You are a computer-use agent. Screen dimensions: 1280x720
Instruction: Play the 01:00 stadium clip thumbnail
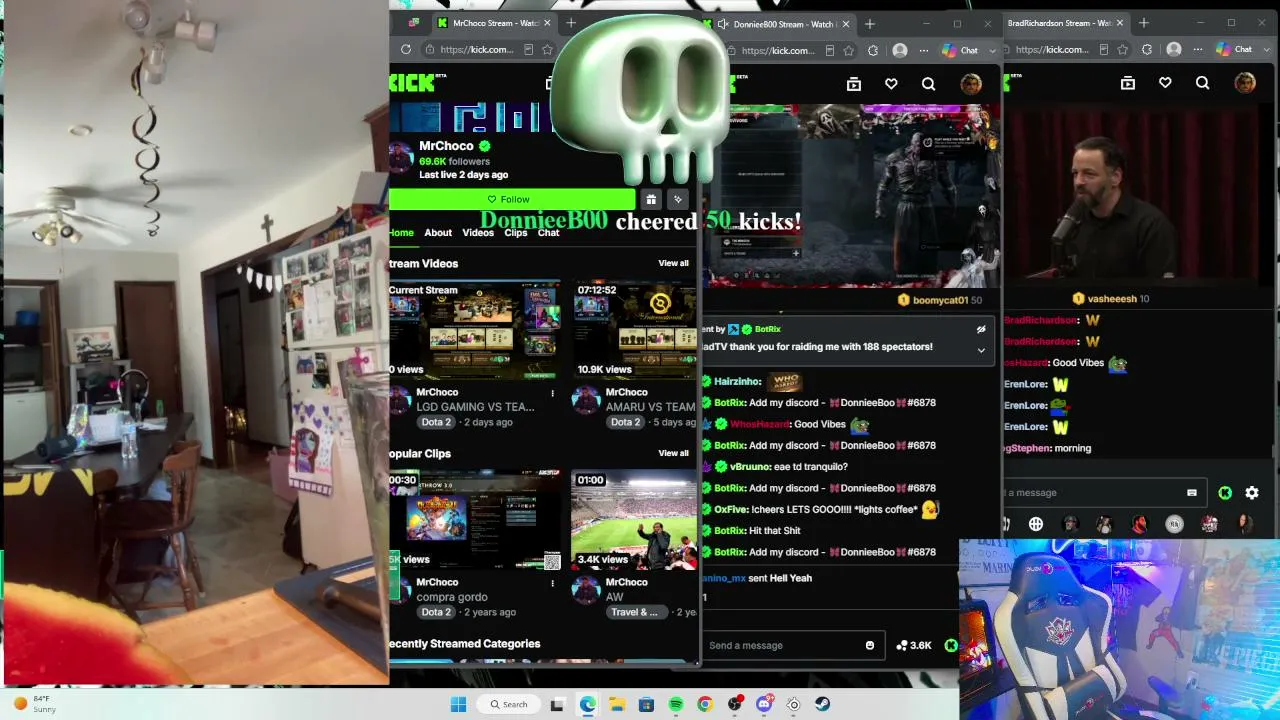click(634, 520)
